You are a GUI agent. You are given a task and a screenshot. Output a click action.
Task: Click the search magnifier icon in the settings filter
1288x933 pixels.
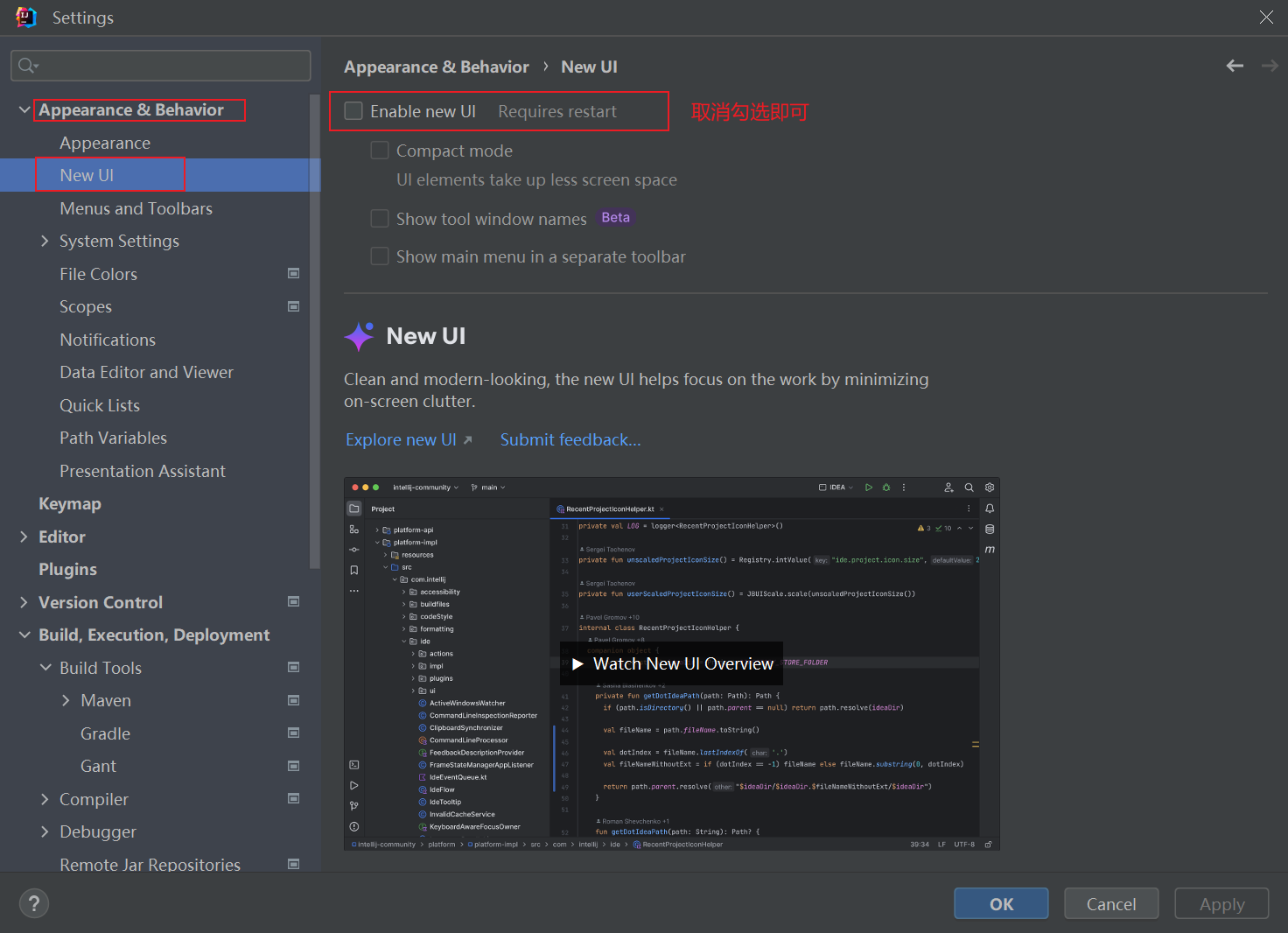pos(25,66)
